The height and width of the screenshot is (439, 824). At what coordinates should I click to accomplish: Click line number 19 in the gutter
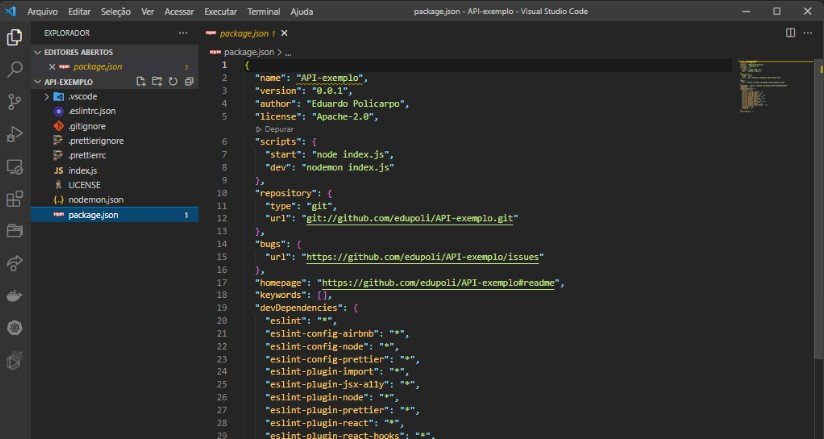222,308
